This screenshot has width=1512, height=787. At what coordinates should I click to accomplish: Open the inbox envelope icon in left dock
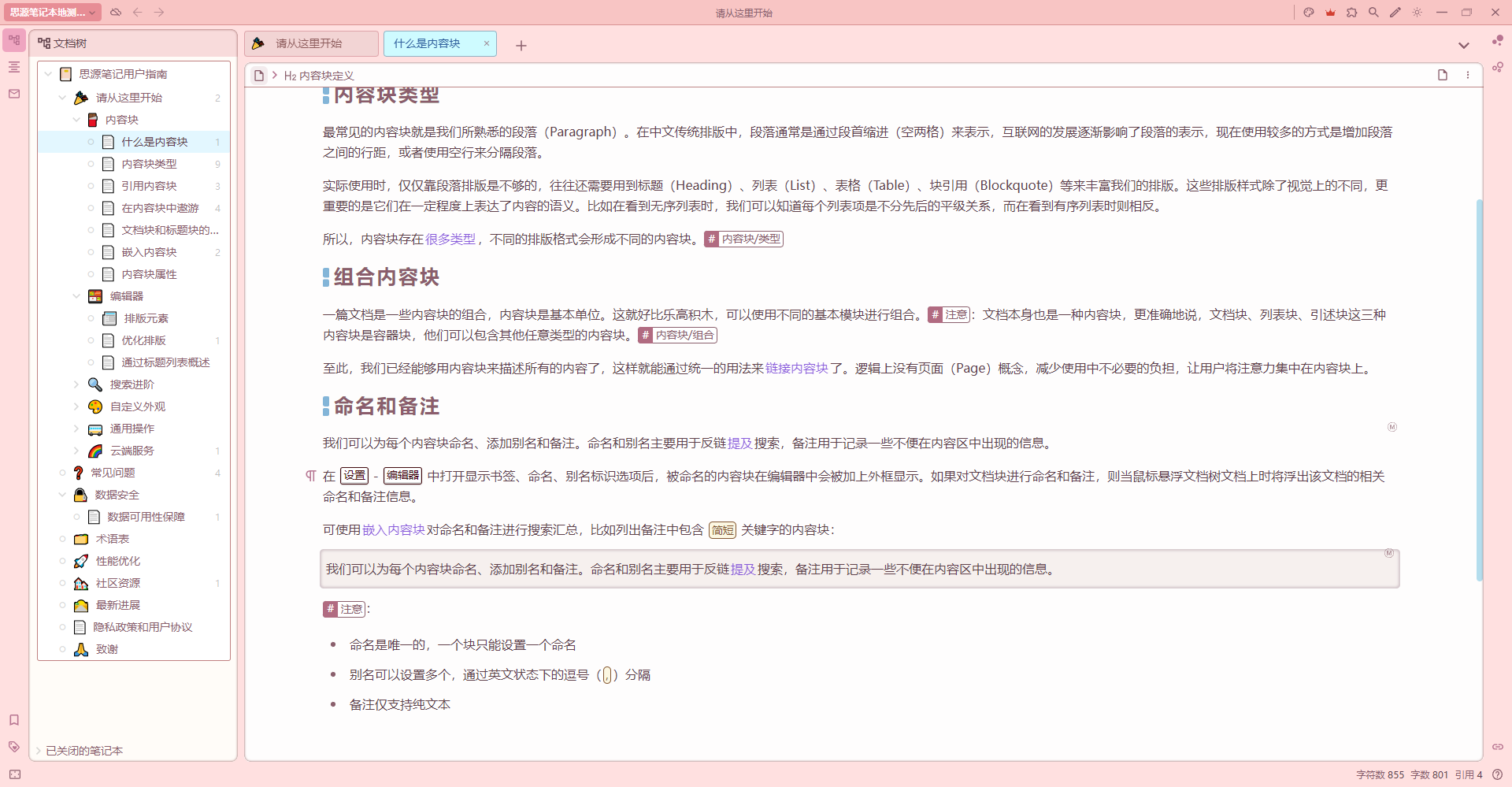pyautogui.click(x=14, y=94)
